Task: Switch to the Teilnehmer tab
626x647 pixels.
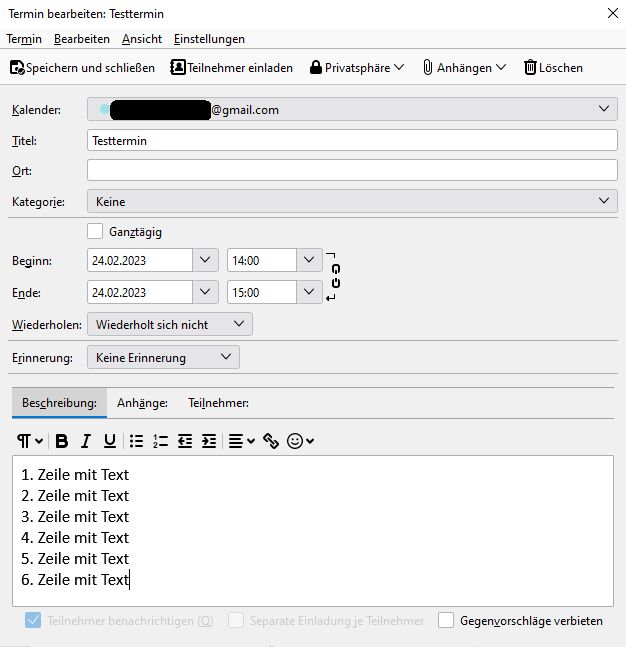Action: (218, 403)
